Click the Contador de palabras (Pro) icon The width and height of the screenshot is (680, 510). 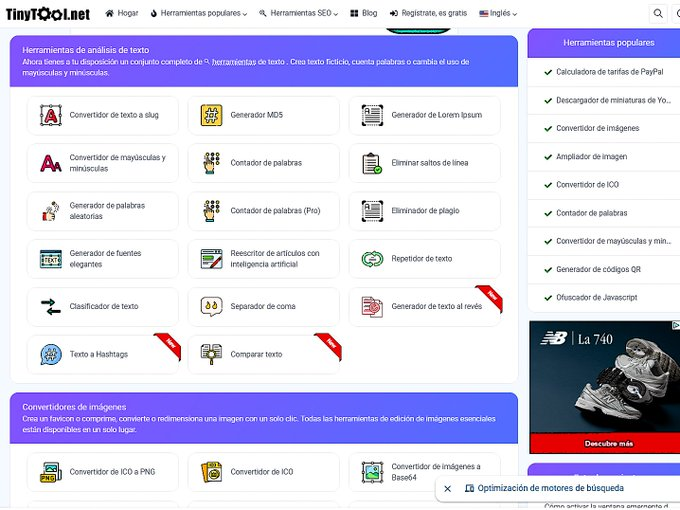point(211,211)
